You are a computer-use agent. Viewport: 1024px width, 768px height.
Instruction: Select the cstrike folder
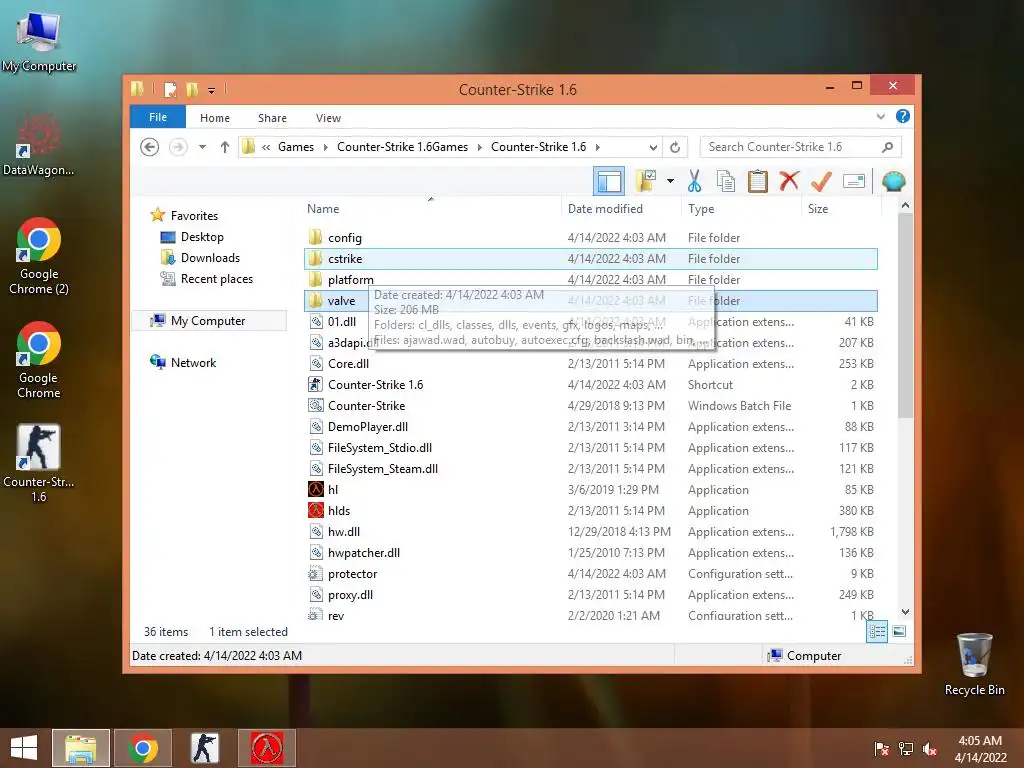tap(590, 259)
